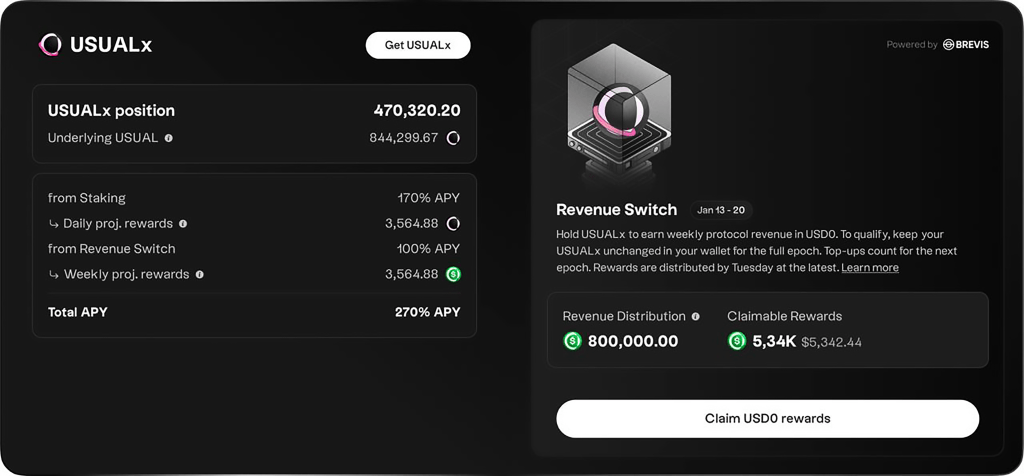The height and width of the screenshot is (476, 1024).
Task: Click USUAL token icon beside underlying amount
Action: click(x=453, y=138)
